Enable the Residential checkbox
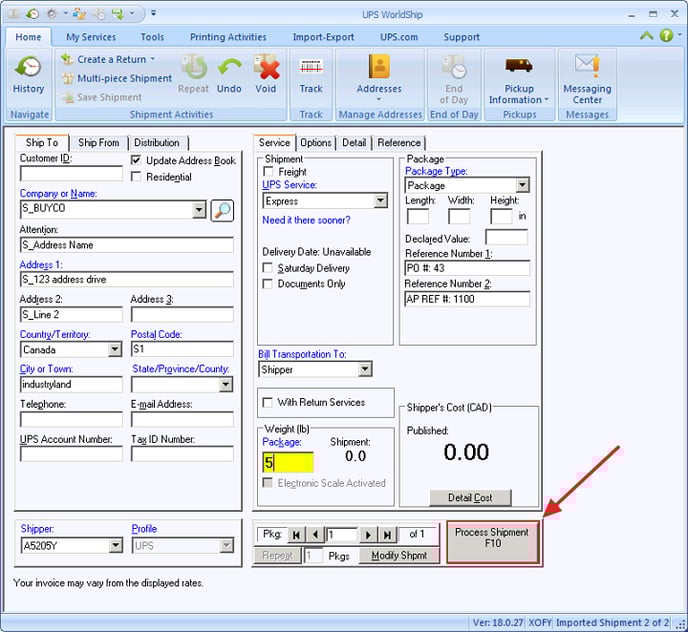Viewport: 688px width, 632px height. [x=137, y=177]
